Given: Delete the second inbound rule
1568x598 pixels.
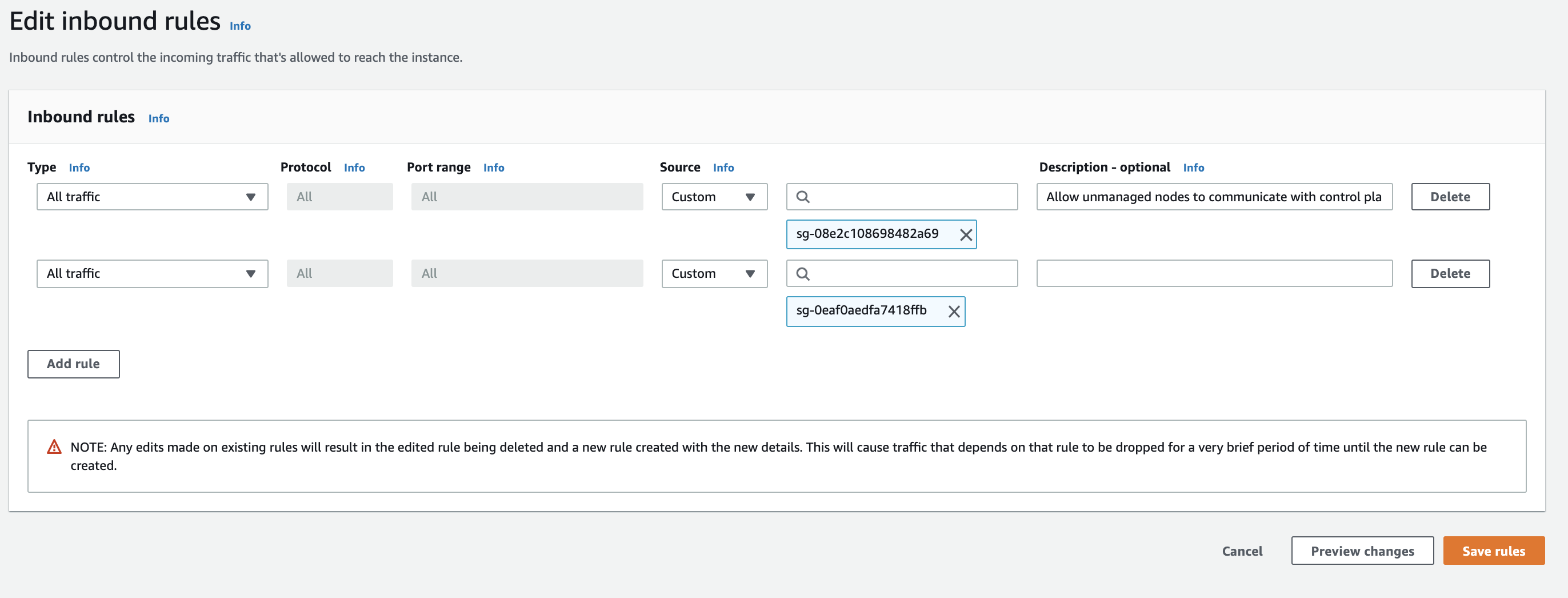Looking at the screenshot, I should point(1450,273).
